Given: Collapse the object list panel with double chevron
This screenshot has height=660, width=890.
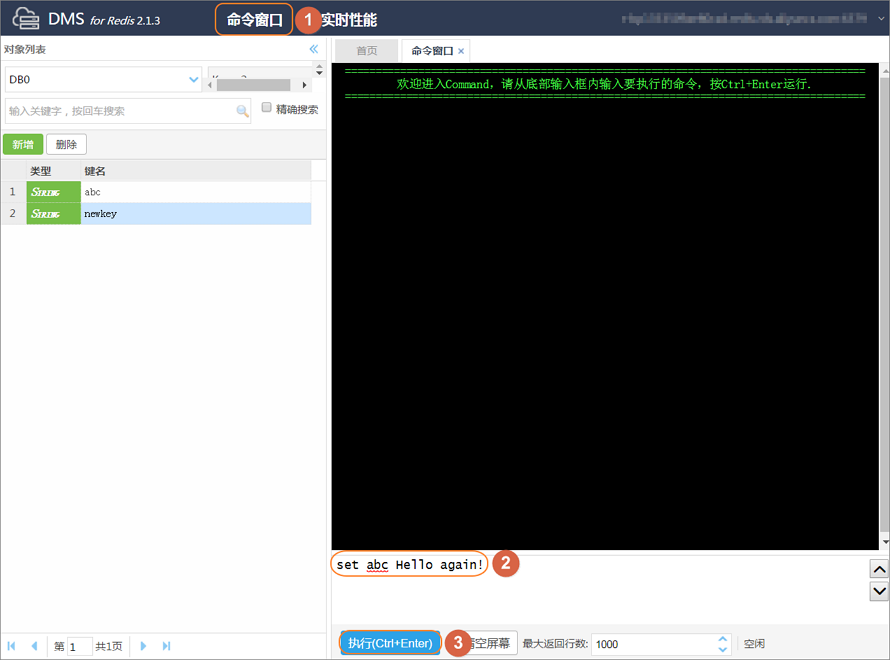Looking at the screenshot, I should tap(314, 49).
